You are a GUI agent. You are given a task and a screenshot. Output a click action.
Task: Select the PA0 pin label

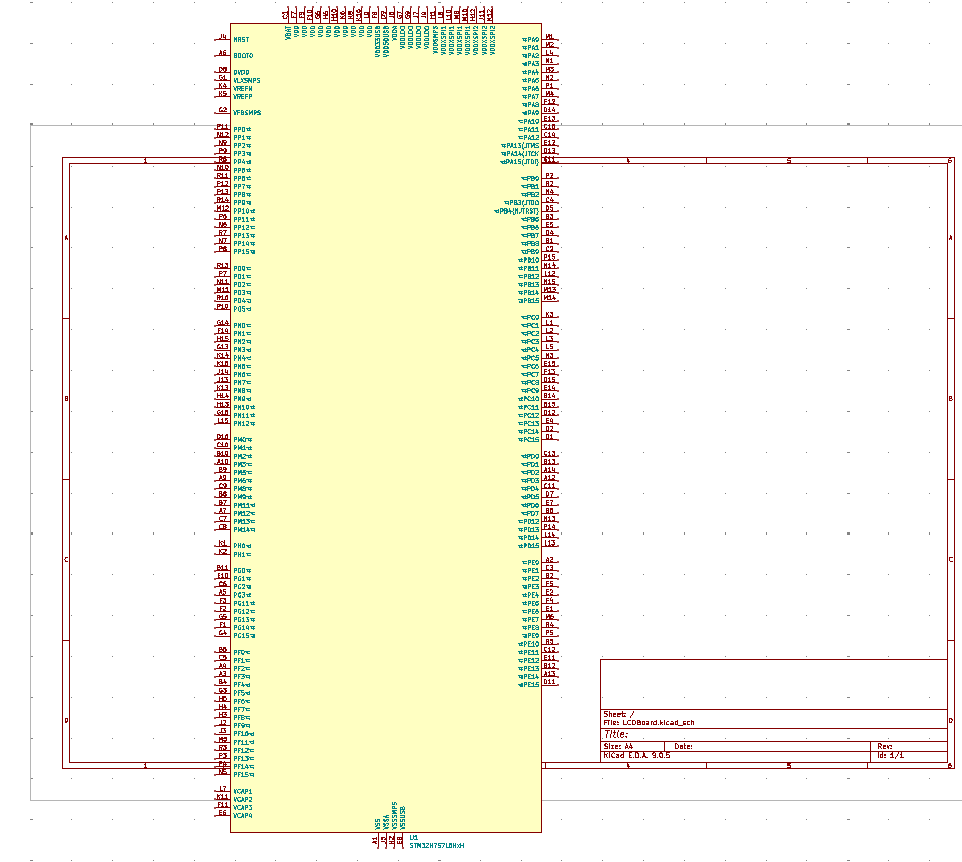[533, 40]
